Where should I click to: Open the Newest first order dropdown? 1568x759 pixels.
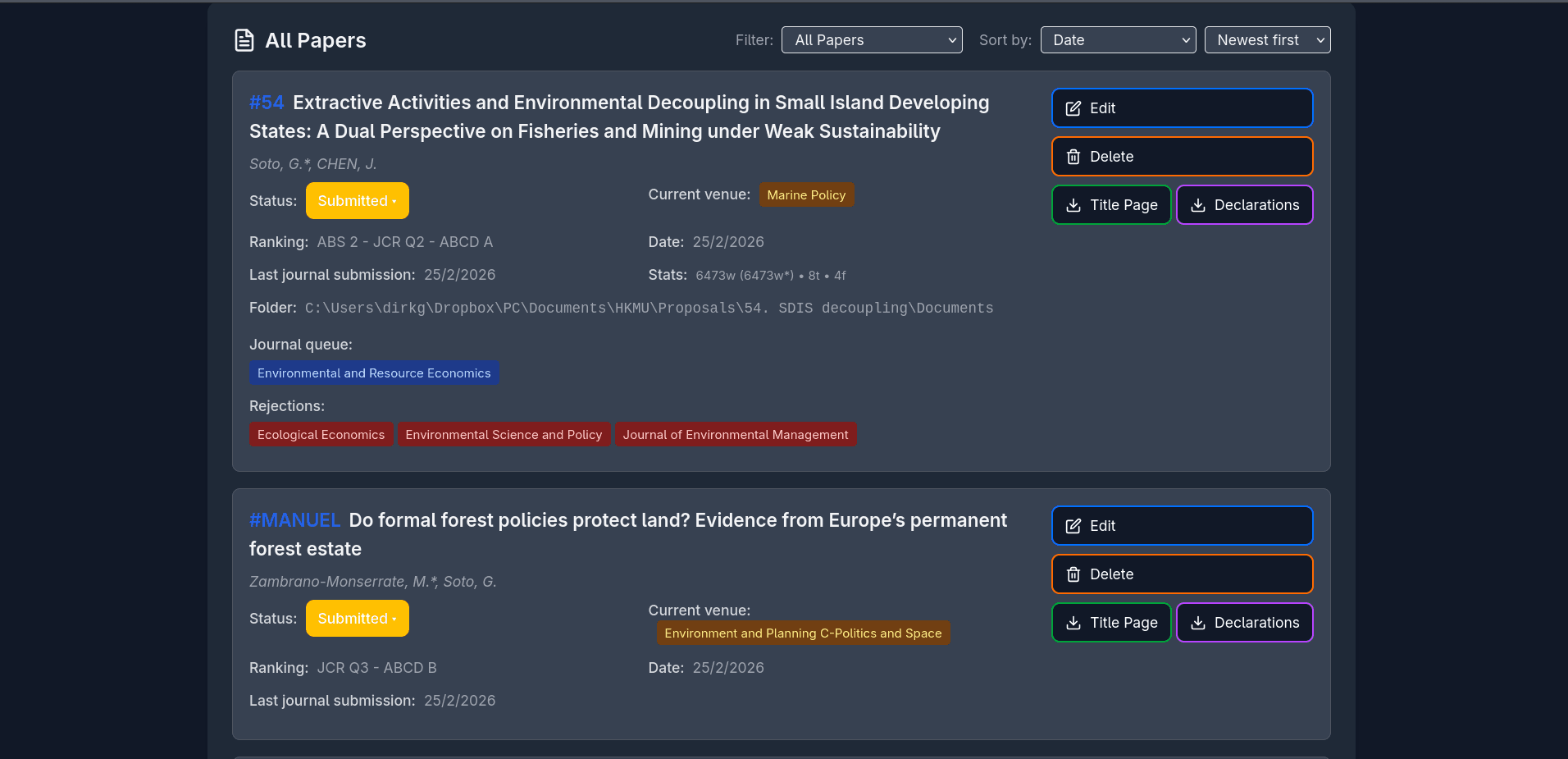coord(1267,39)
